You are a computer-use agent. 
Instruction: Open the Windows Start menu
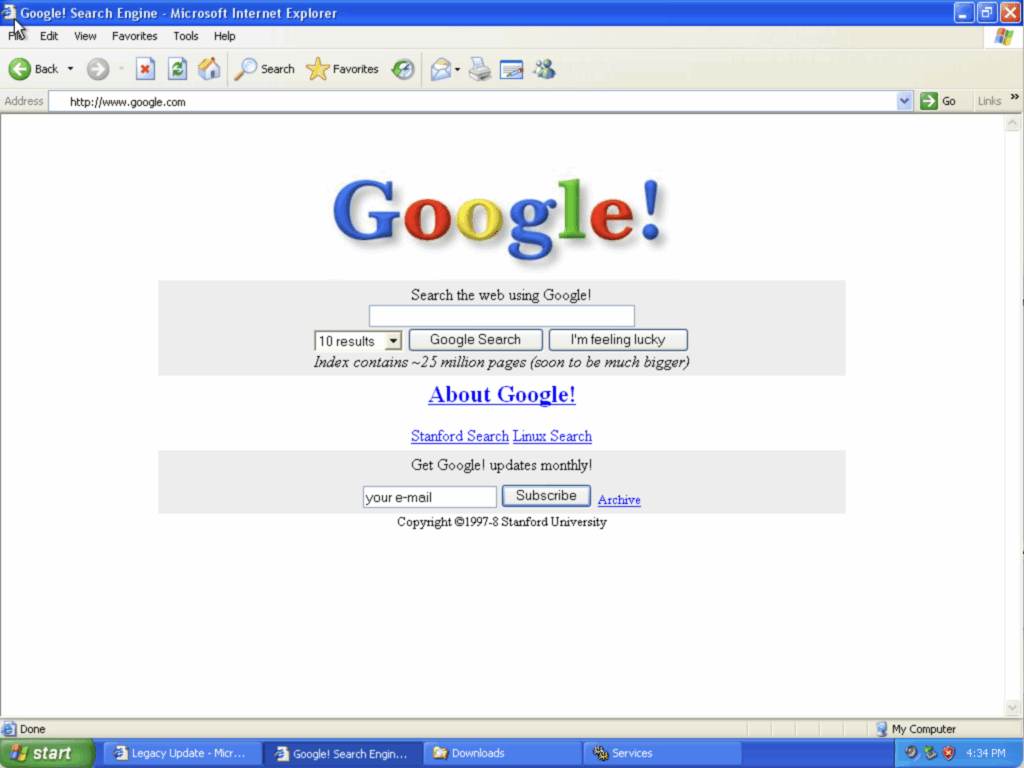pos(46,753)
